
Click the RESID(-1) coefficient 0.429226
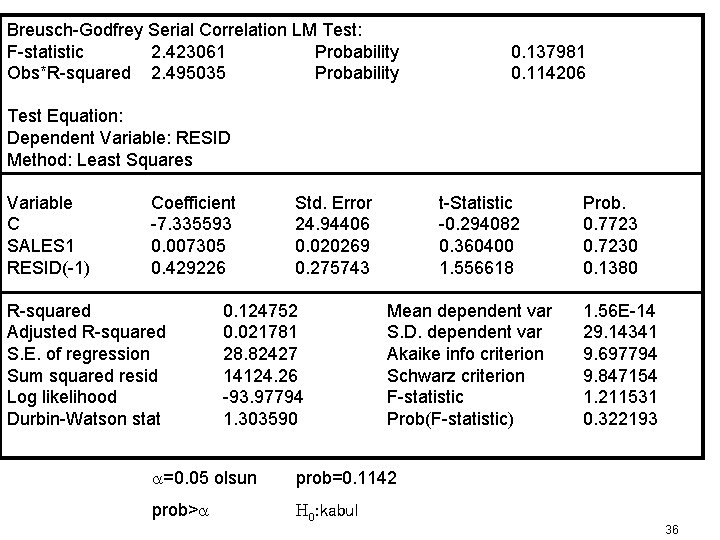tap(188, 268)
